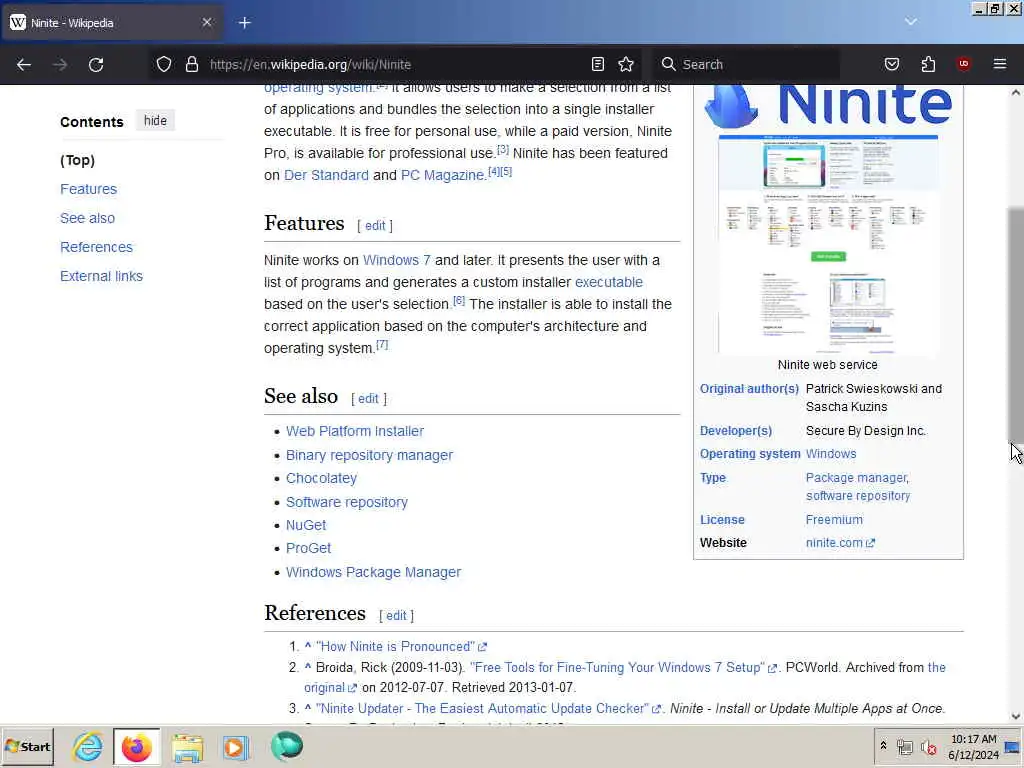Edit the References section
Viewport: 1024px width, 768px height.
click(x=396, y=616)
